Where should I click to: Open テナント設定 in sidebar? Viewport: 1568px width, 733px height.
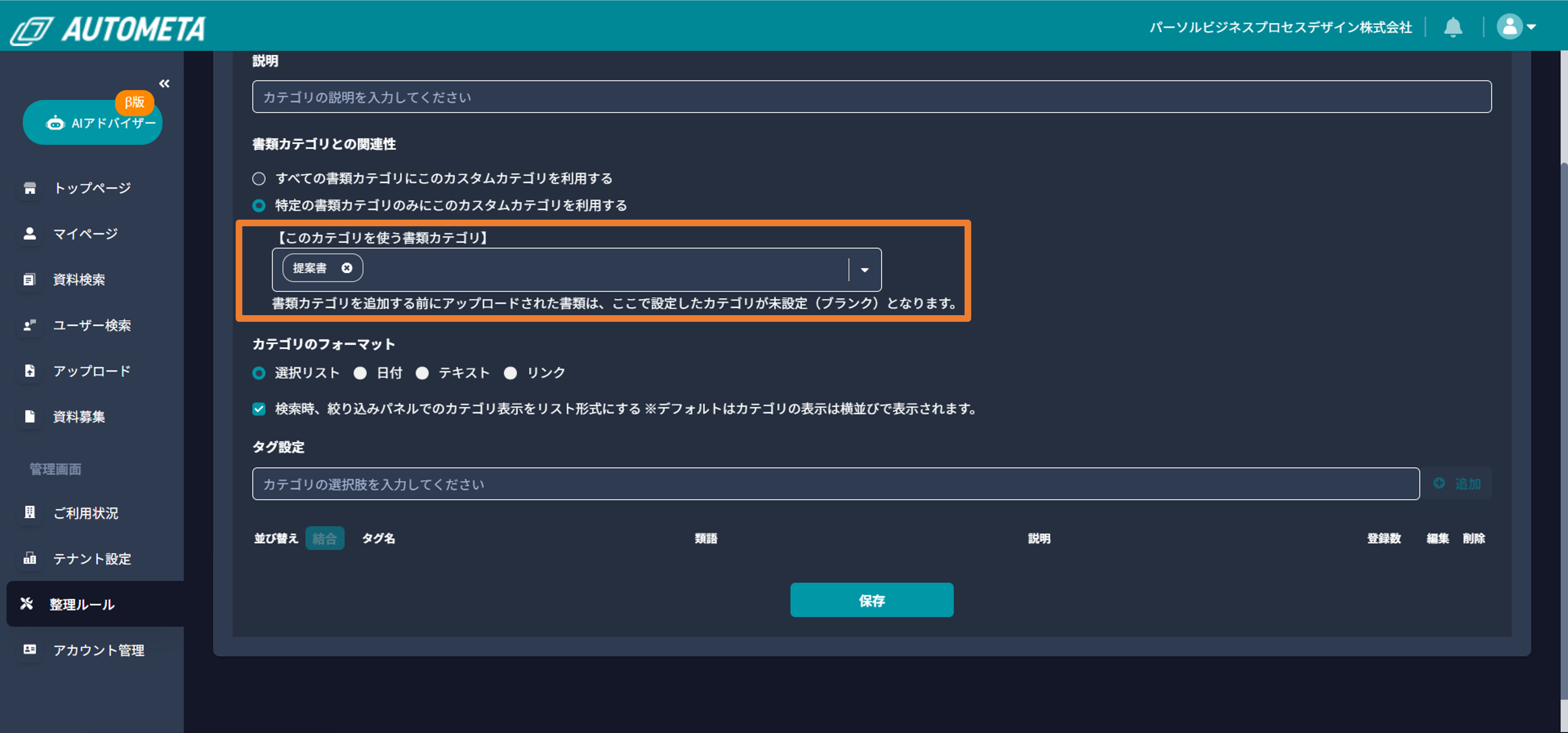coord(92,558)
